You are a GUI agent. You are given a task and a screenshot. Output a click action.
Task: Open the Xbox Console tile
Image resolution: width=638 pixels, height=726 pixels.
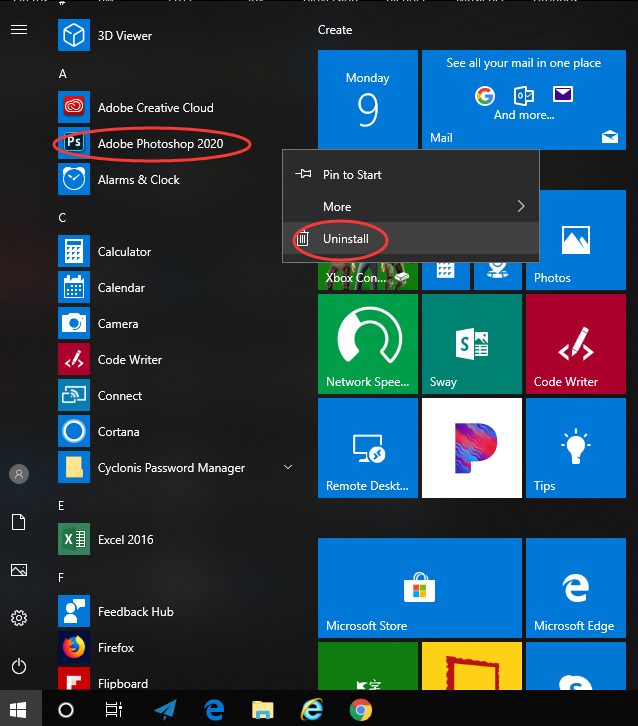click(x=368, y=276)
